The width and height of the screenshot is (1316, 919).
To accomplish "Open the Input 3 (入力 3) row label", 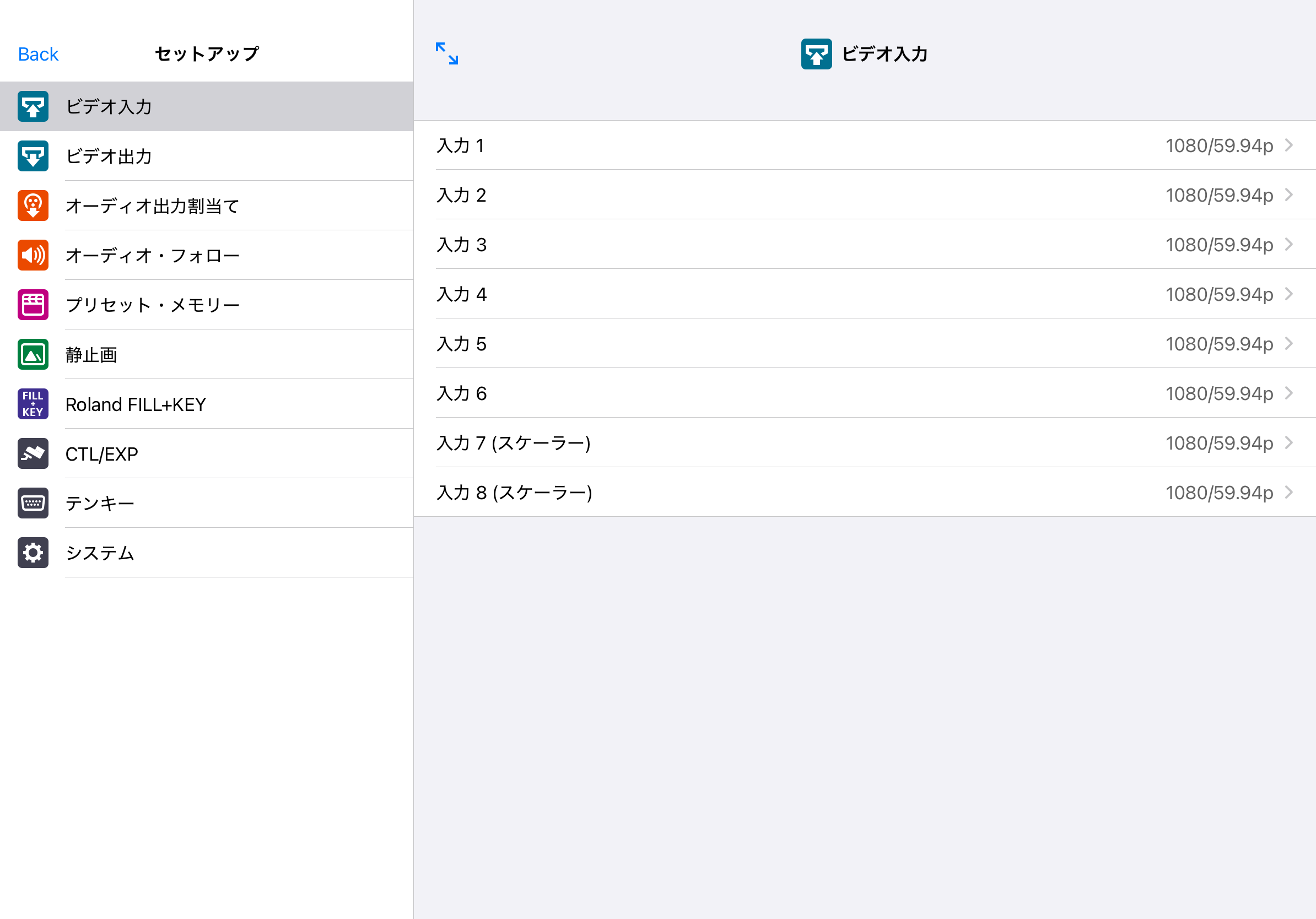I will point(461,245).
